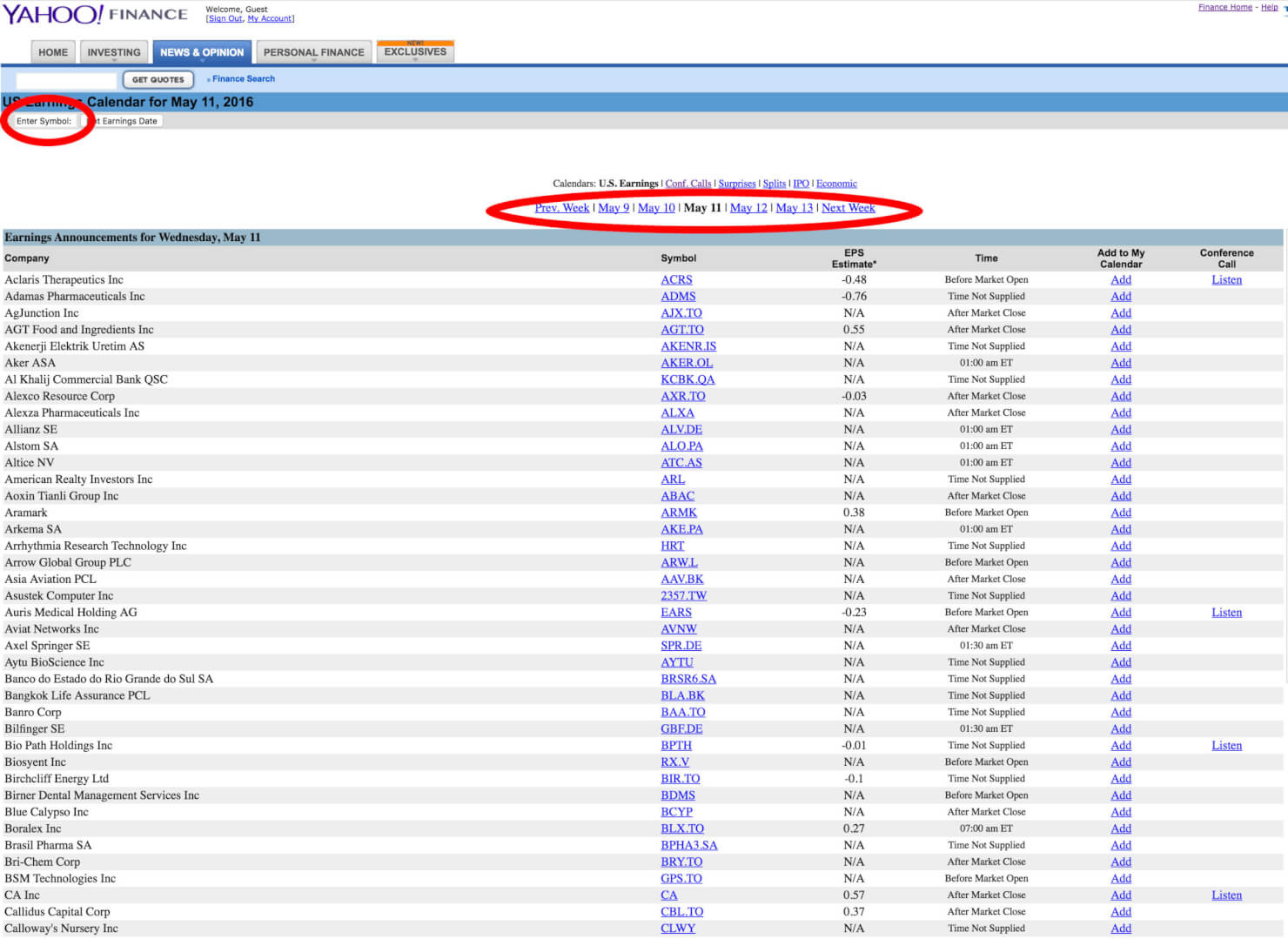The height and width of the screenshot is (939, 1288).
Task: Add Allianz SE to my calendar
Action: pyautogui.click(x=1121, y=430)
